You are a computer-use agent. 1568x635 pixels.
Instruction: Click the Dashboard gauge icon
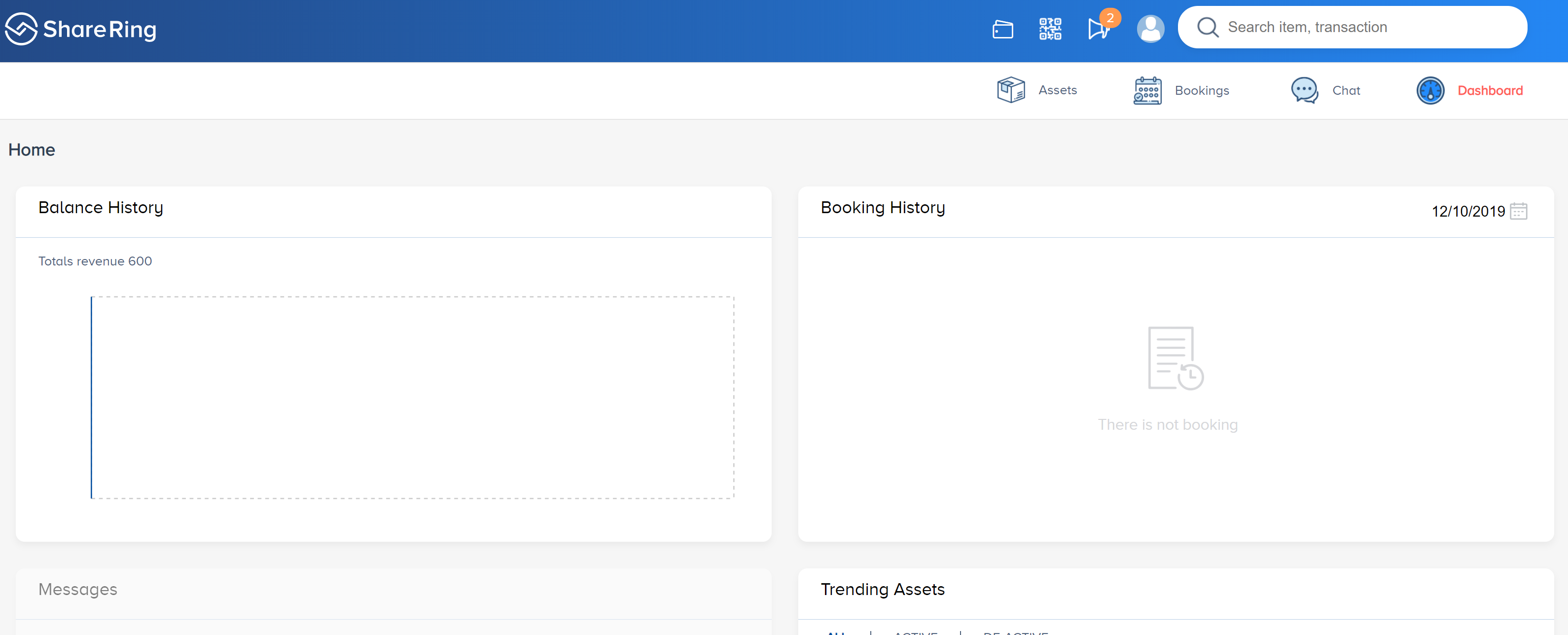tap(1430, 91)
